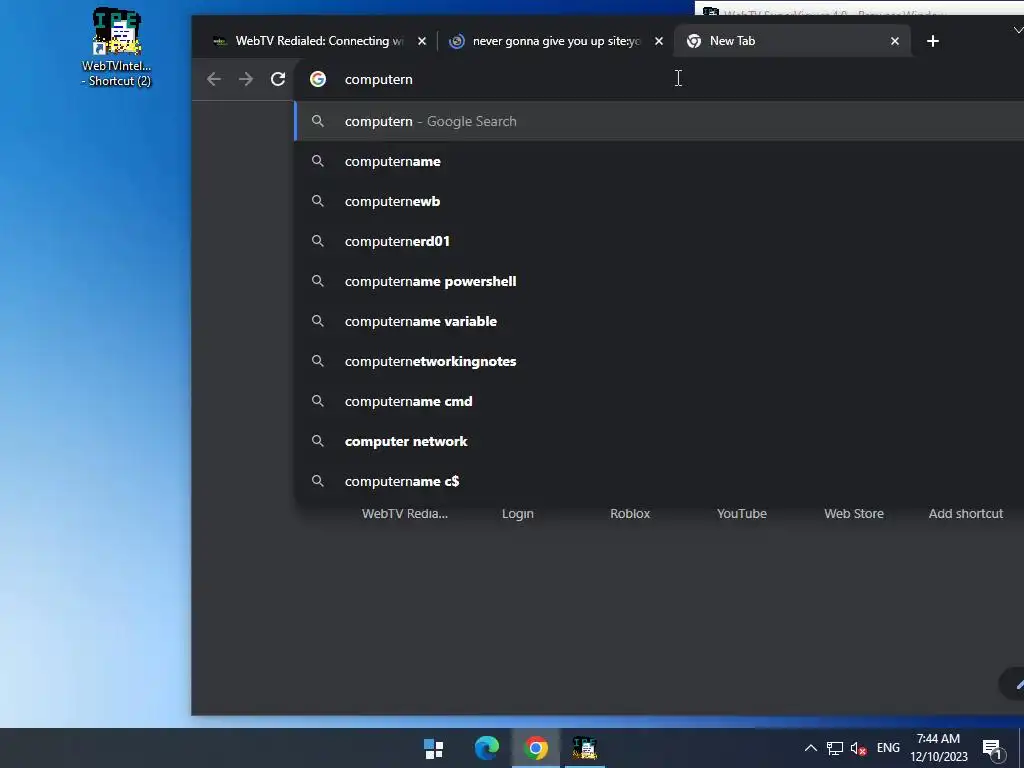
Task: Open the Login shortcut
Action: (518, 514)
